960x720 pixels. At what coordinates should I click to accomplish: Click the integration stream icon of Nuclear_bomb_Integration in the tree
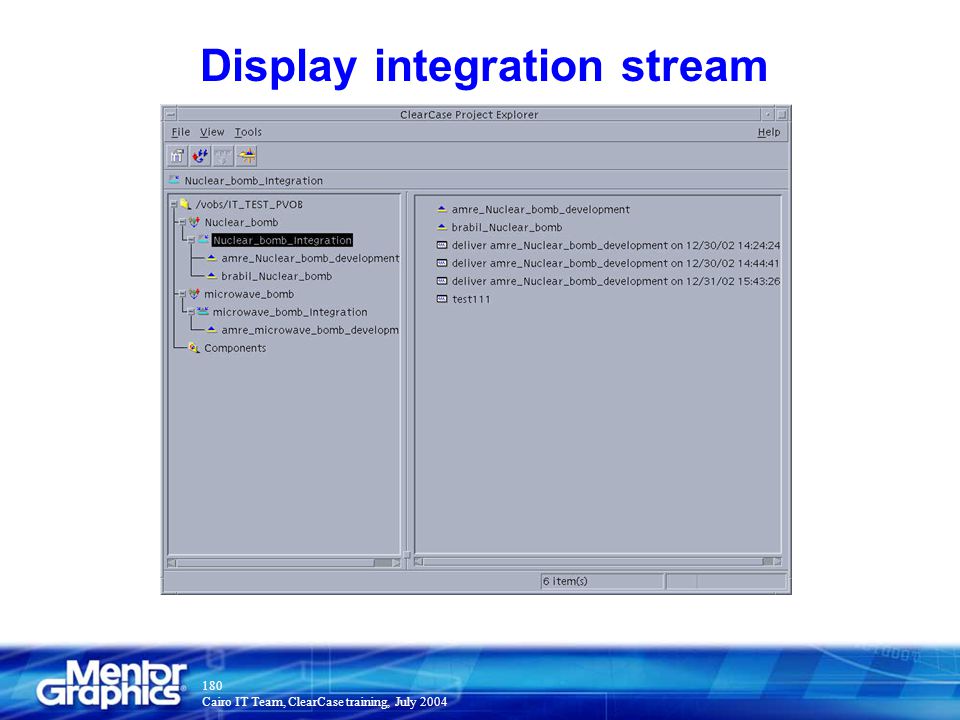click(x=203, y=240)
